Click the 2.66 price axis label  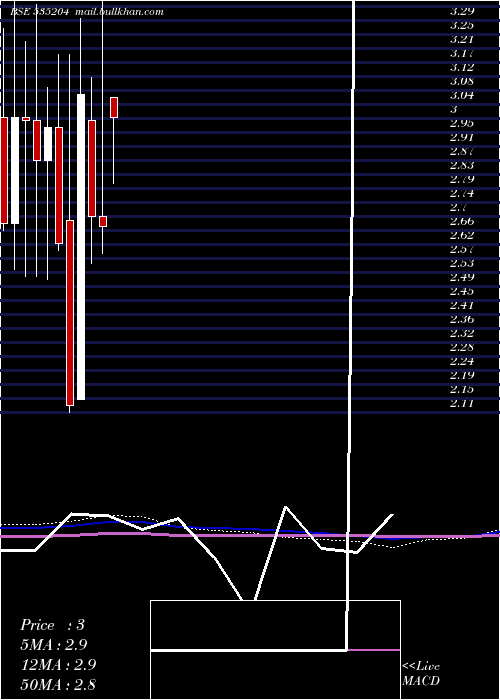pos(462,221)
